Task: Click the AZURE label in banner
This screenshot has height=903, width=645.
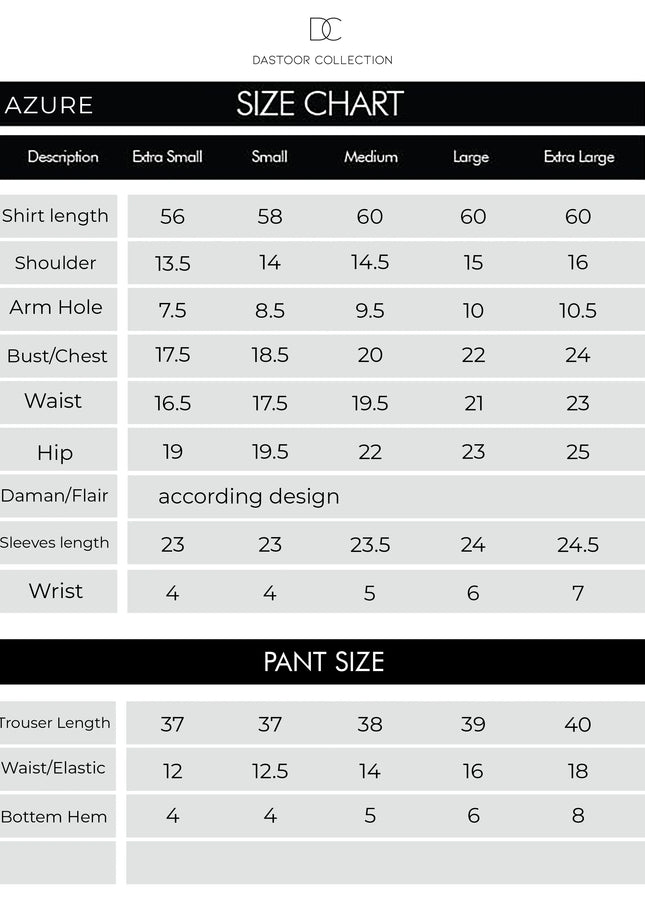Action: [49, 106]
